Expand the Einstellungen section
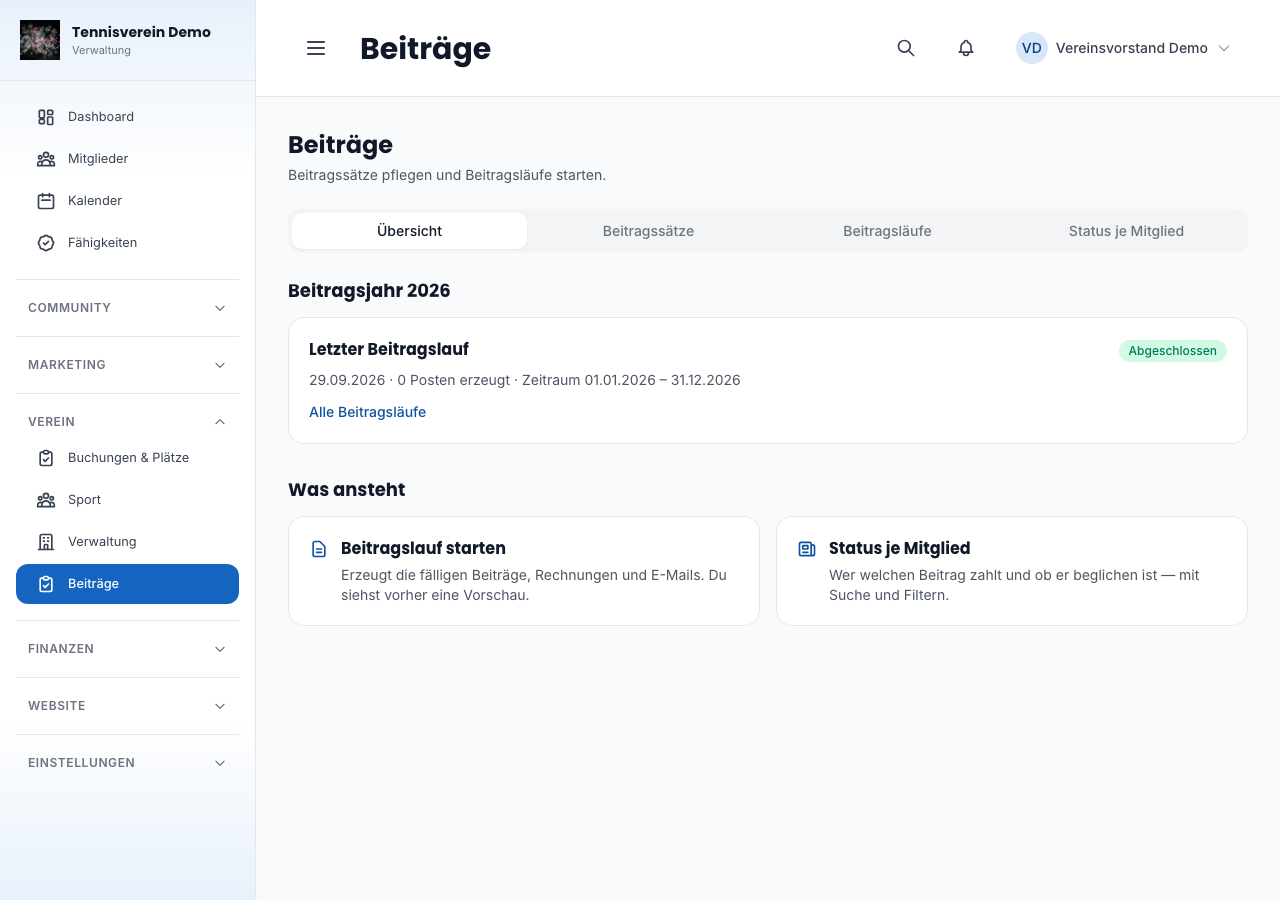1280x900 pixels. [x=127, y=763]
